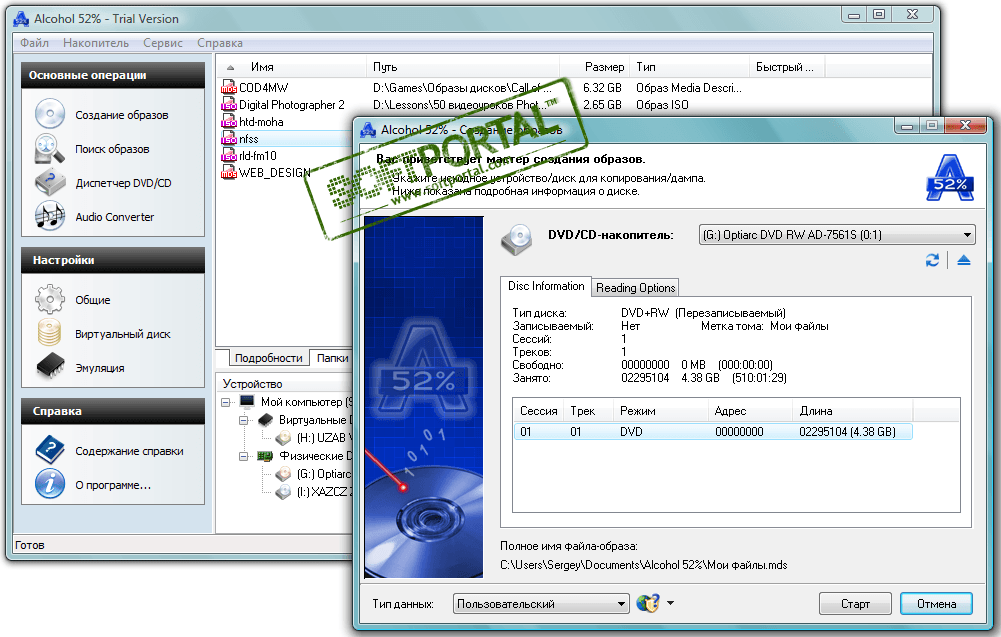
Task: Click the Адрес column header
Action: coord(751,411)
